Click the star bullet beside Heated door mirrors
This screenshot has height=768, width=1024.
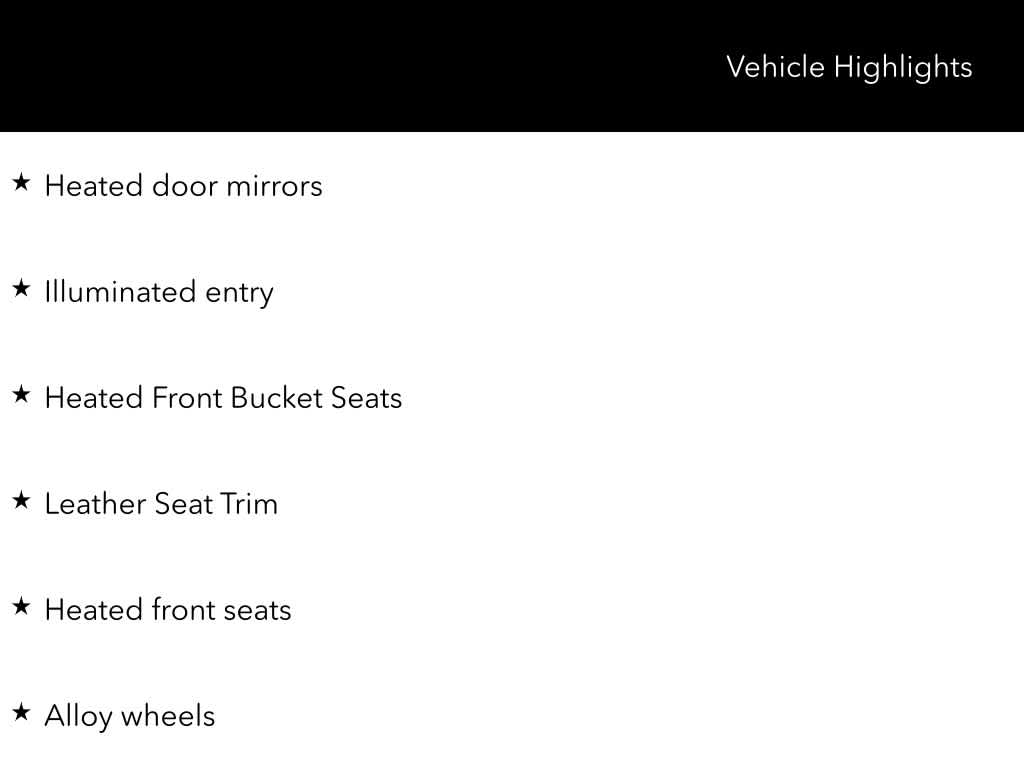[21, 183]
